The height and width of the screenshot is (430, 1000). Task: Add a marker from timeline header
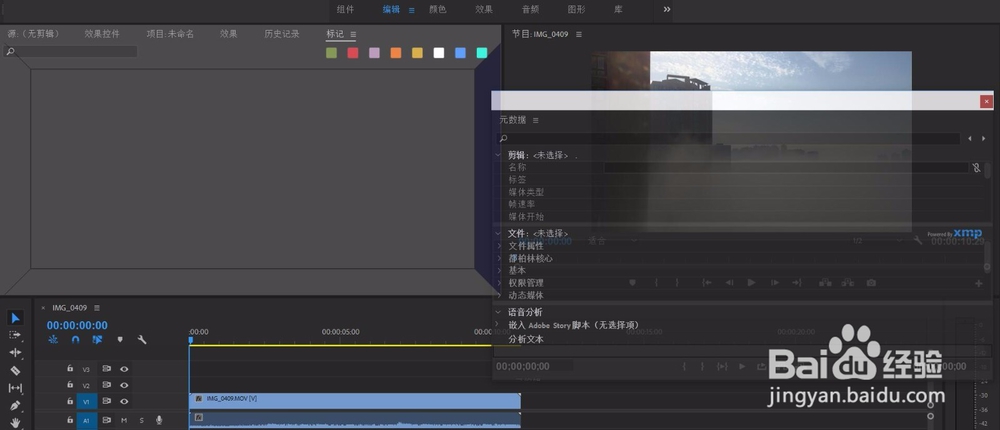(120, 340)
